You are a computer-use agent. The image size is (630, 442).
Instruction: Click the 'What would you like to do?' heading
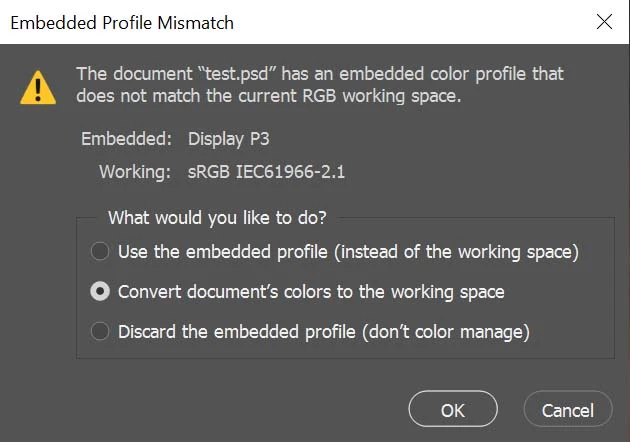[217, 217]
